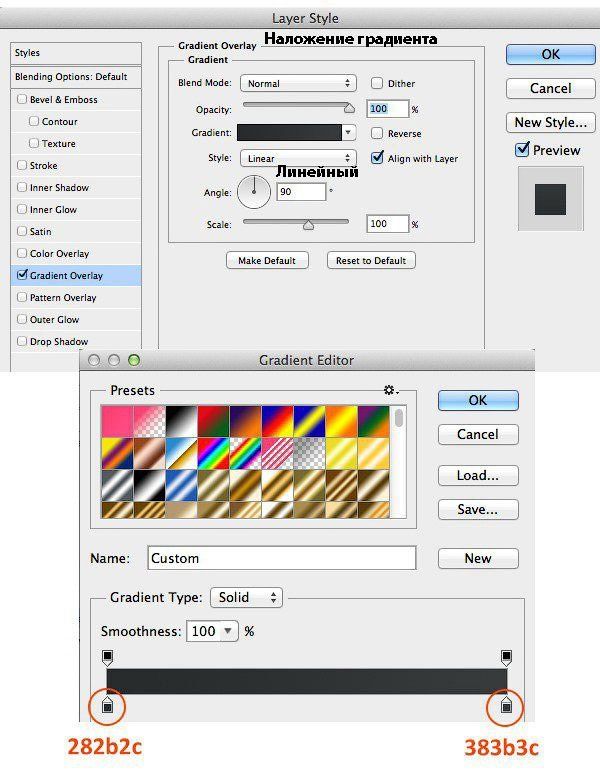Choose the transparent rainbow gradient preset

(x=245, y=453)
